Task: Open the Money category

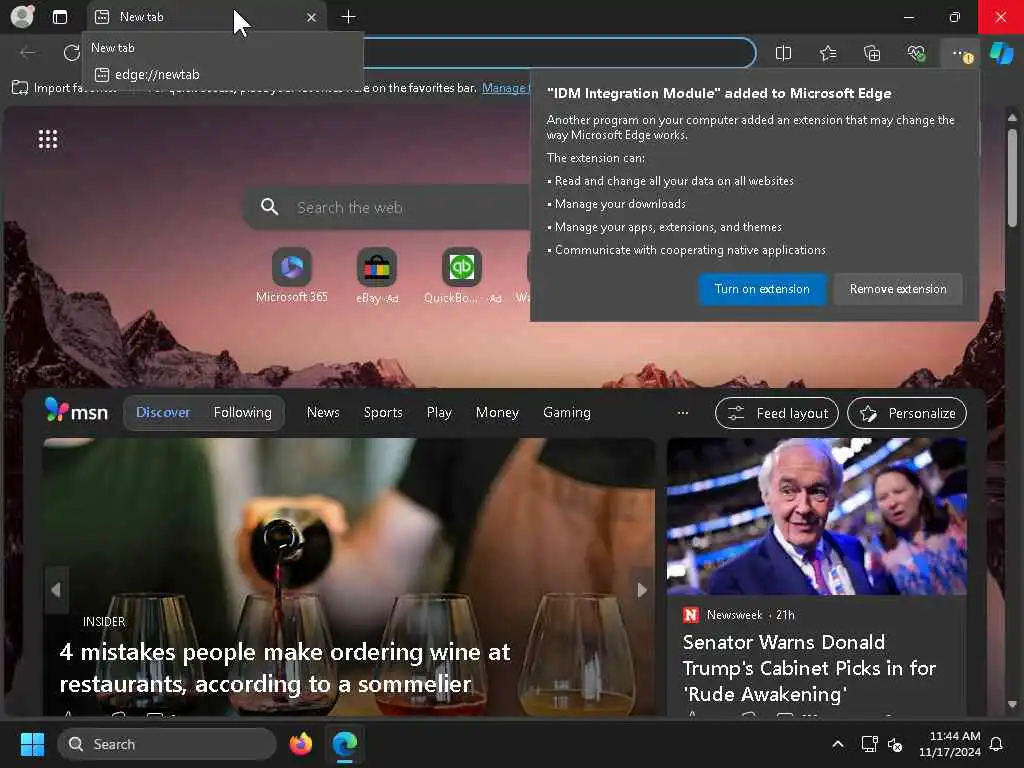Action: click(x=497, y=413)
